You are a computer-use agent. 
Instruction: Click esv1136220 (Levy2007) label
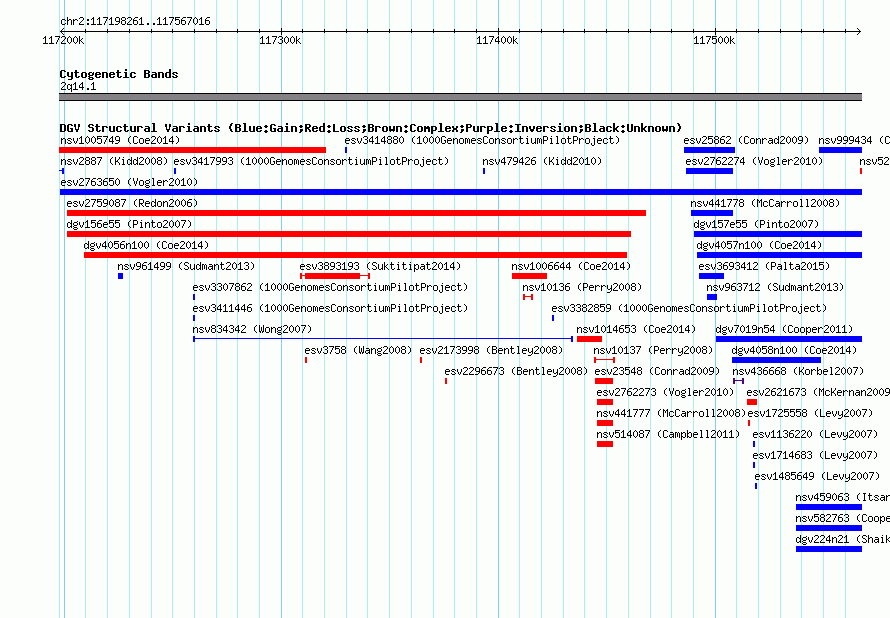(x=815, y=434)
